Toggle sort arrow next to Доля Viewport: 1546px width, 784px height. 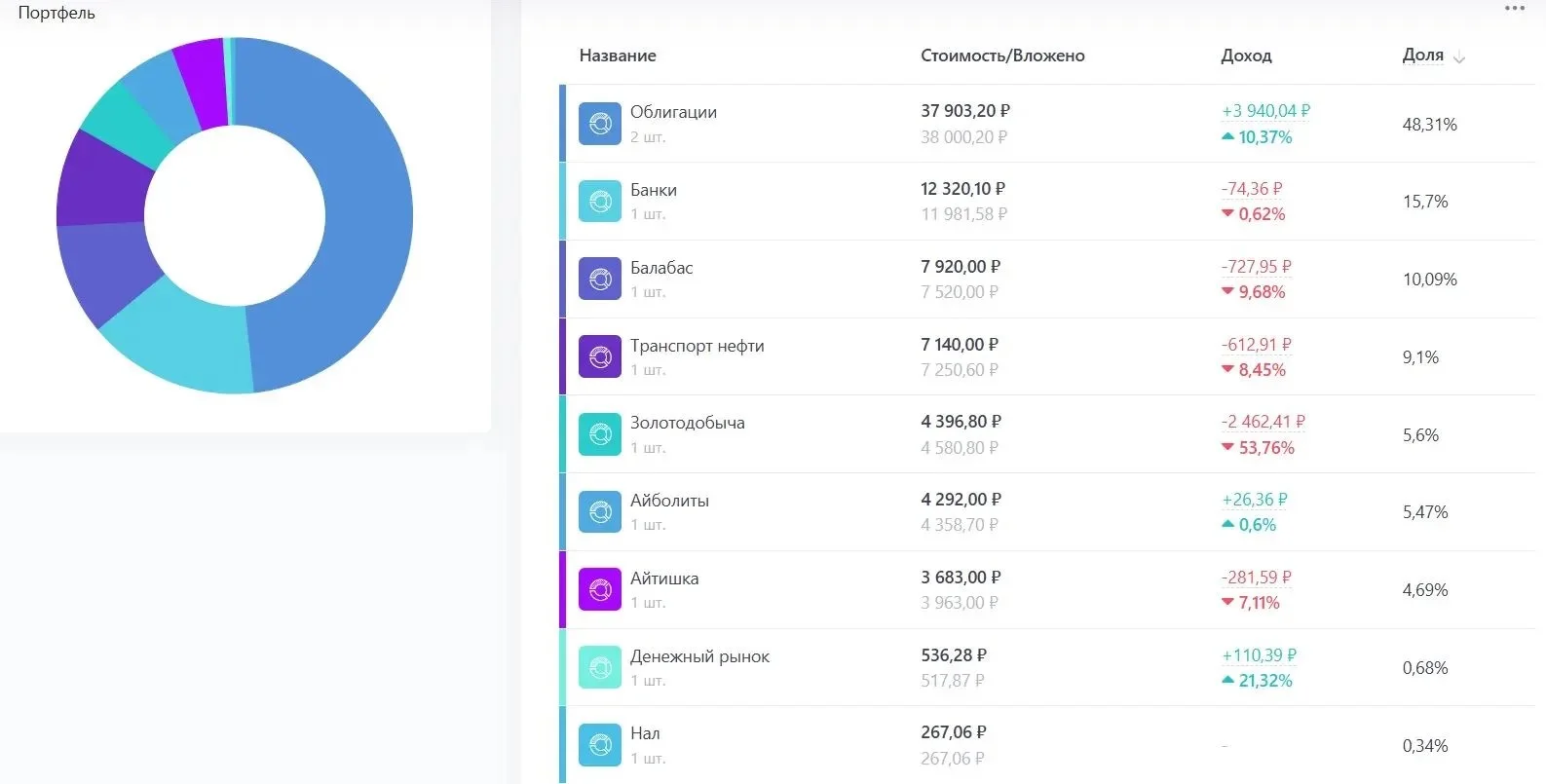1459,57
